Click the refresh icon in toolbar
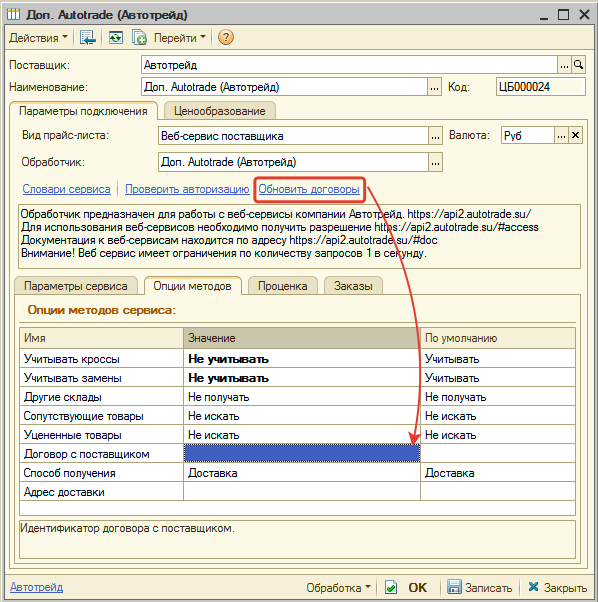The image size is (598, 602). pyautogui.click(x=116, y=38)
